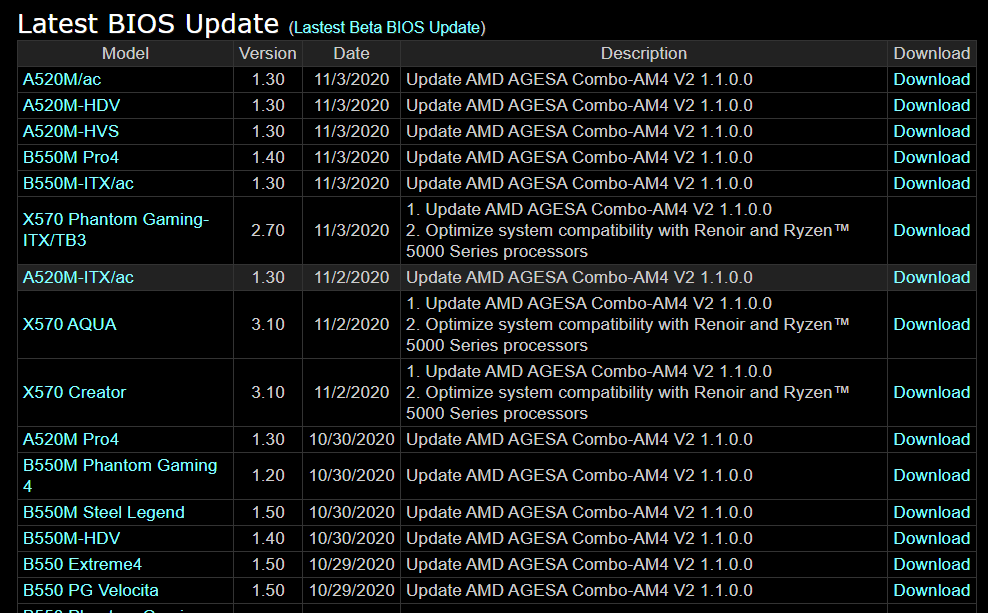Image resolution: width=988 pixels, height=613 pixels.
Task: Select date 10/29/2020 in B550 Extreme4 row
Action: click(x=352, y=564)
